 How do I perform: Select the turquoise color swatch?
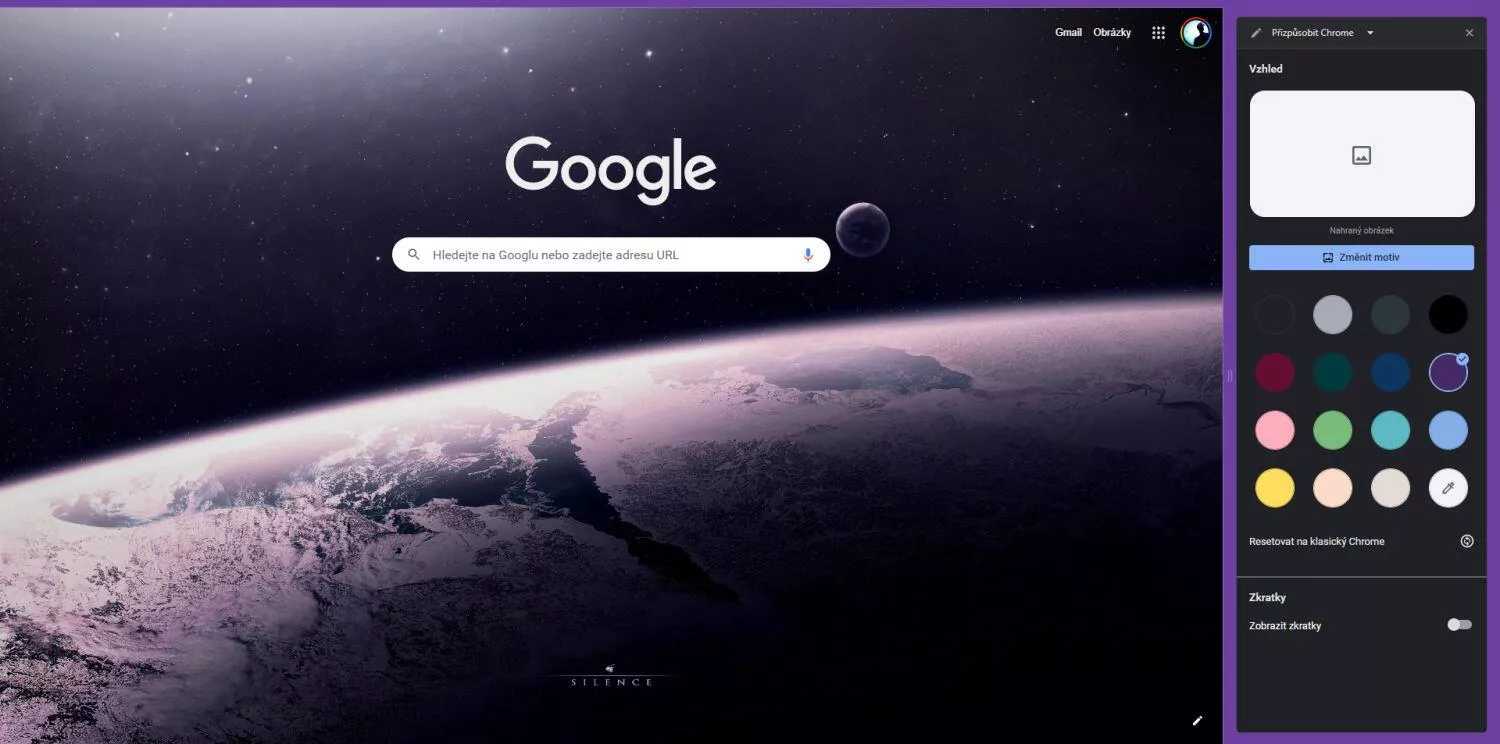(x=1390, y=430)
